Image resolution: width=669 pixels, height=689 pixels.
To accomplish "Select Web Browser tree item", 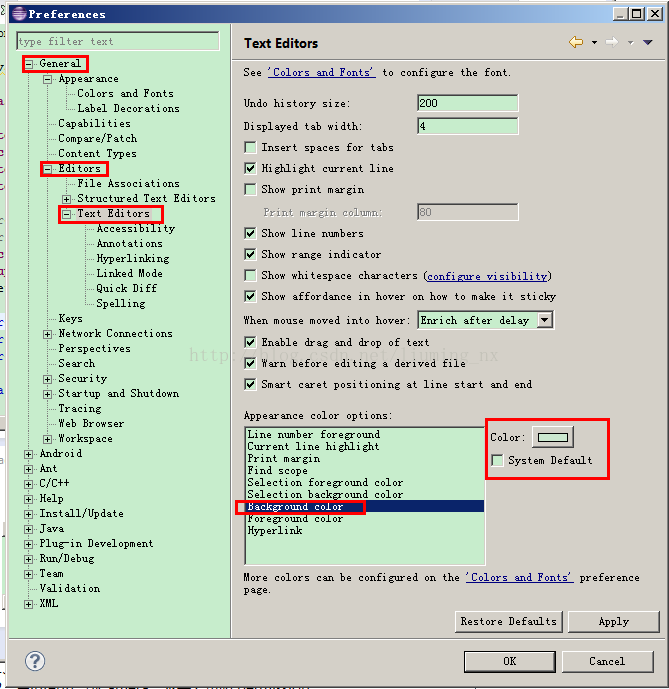I will coord(91,424).
